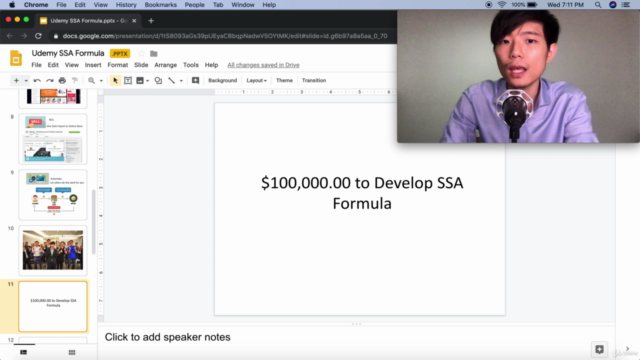Screen dimensions: 640x360
Task: Open the insert image dropdown arrow
Action: [x=147, y=81]
